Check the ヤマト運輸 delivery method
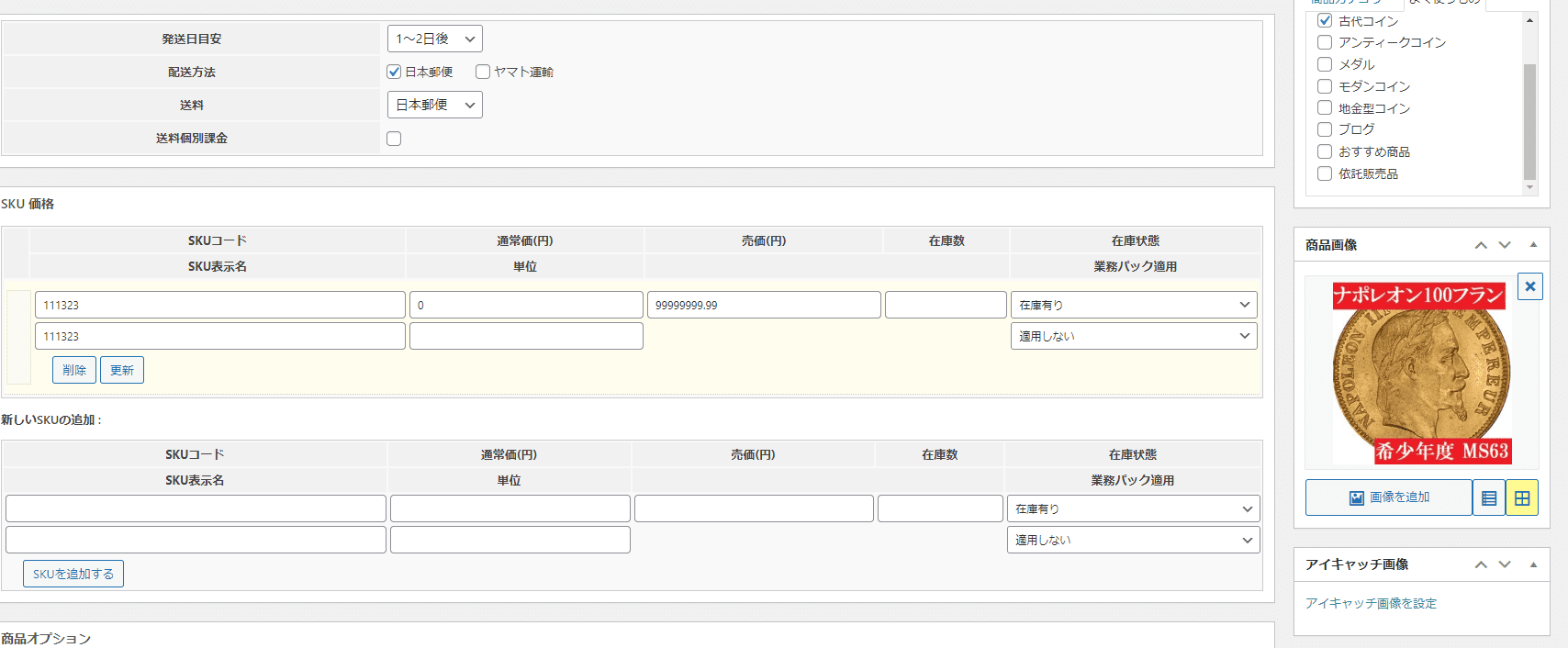Image resolution: width=1568 pixels, height=648 pixels. [483, 72]
